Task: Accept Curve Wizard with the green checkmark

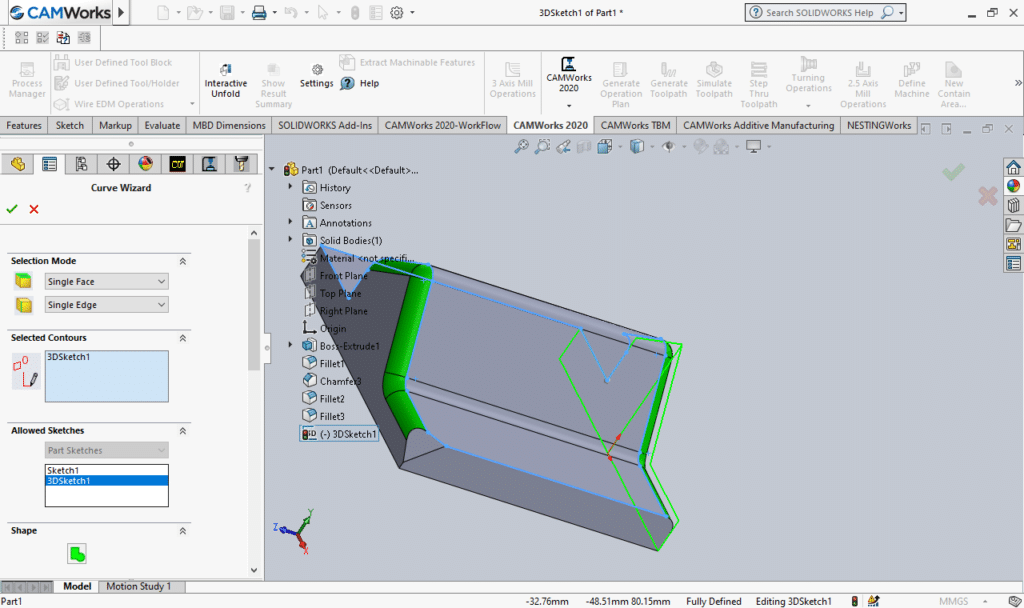Action: (12, 209)
